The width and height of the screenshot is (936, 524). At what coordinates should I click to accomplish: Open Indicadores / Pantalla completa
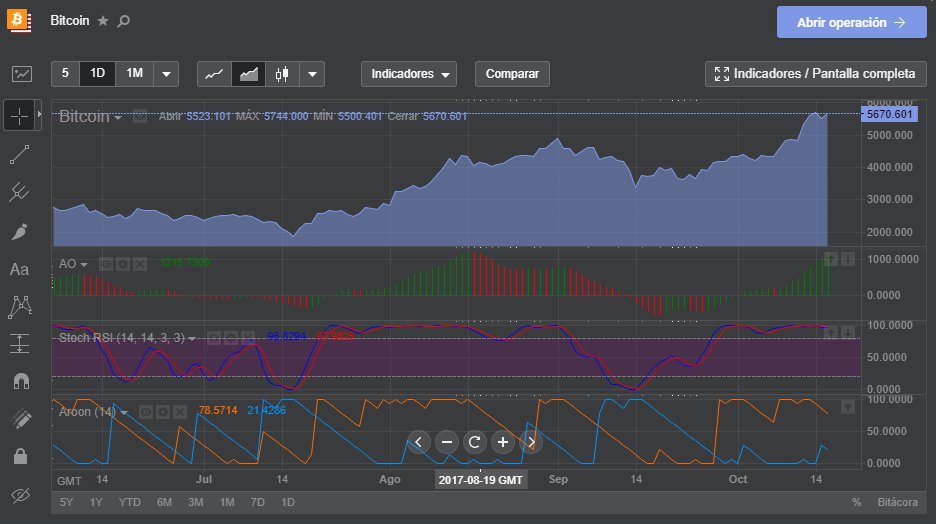point(815,74)
